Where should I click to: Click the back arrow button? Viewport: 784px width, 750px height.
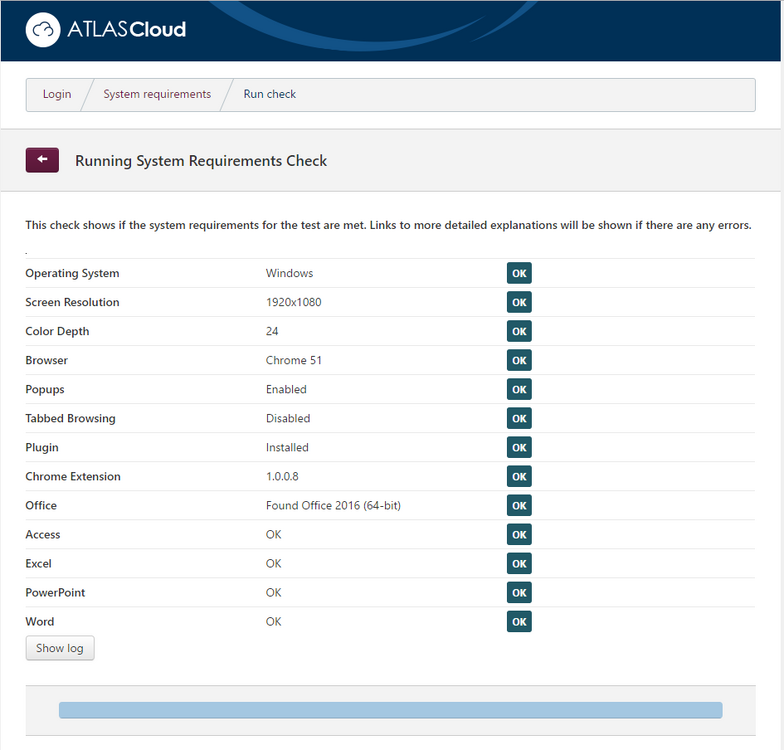click(42, 160)
